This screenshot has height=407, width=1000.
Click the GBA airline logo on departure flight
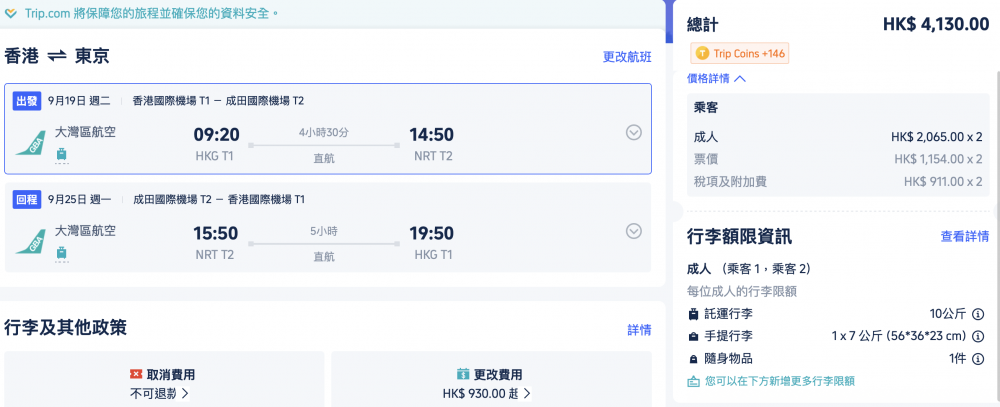tap(30, 142)
